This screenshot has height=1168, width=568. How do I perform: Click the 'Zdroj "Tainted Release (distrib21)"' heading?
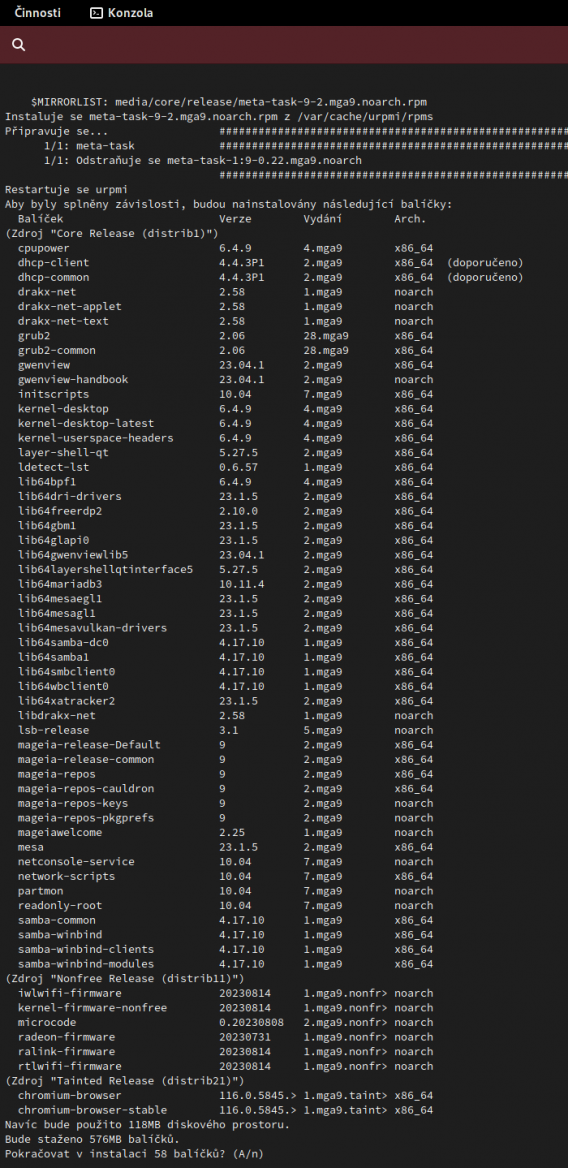click(124, 1081)
